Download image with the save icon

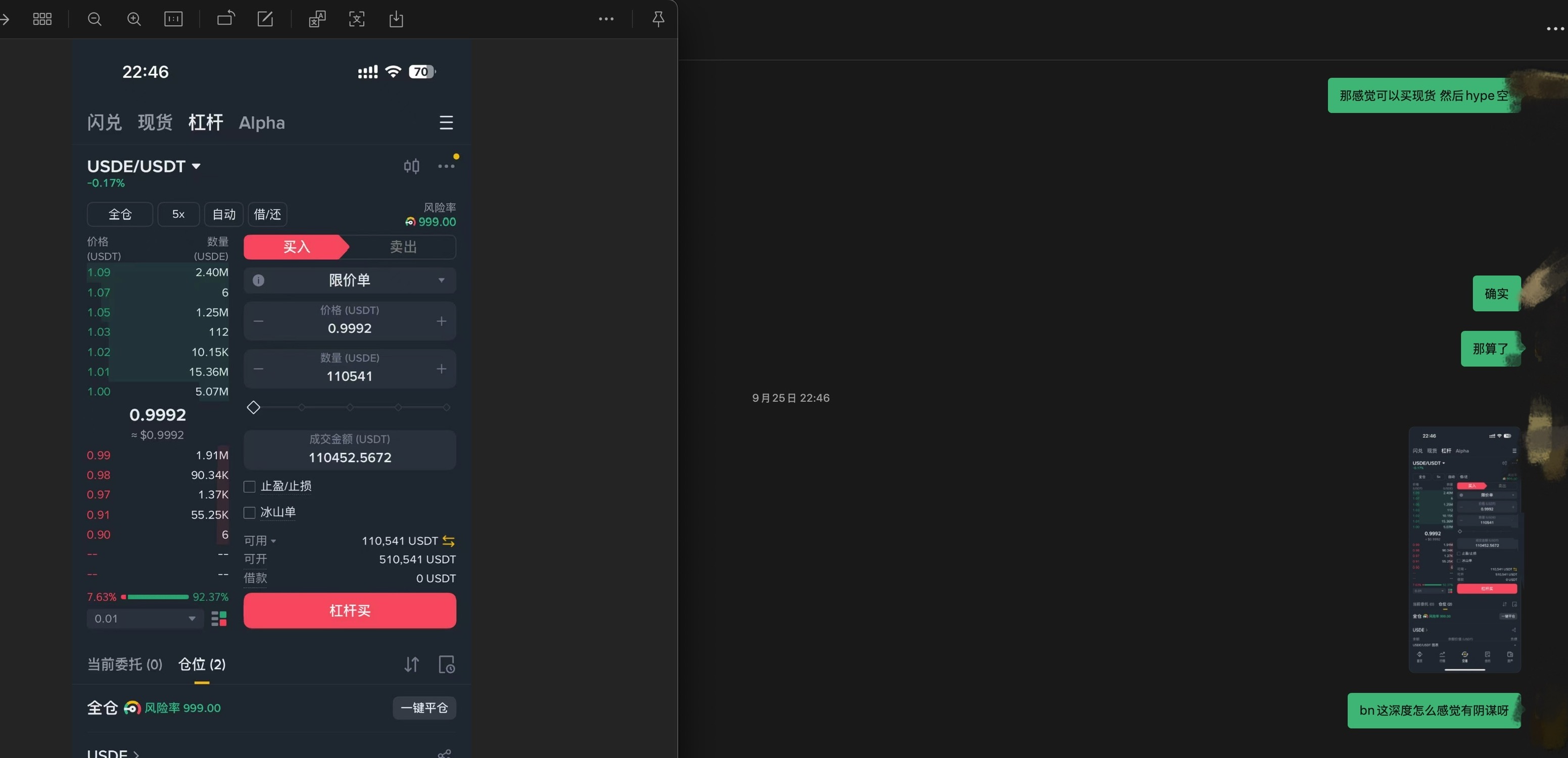[396, 19]
